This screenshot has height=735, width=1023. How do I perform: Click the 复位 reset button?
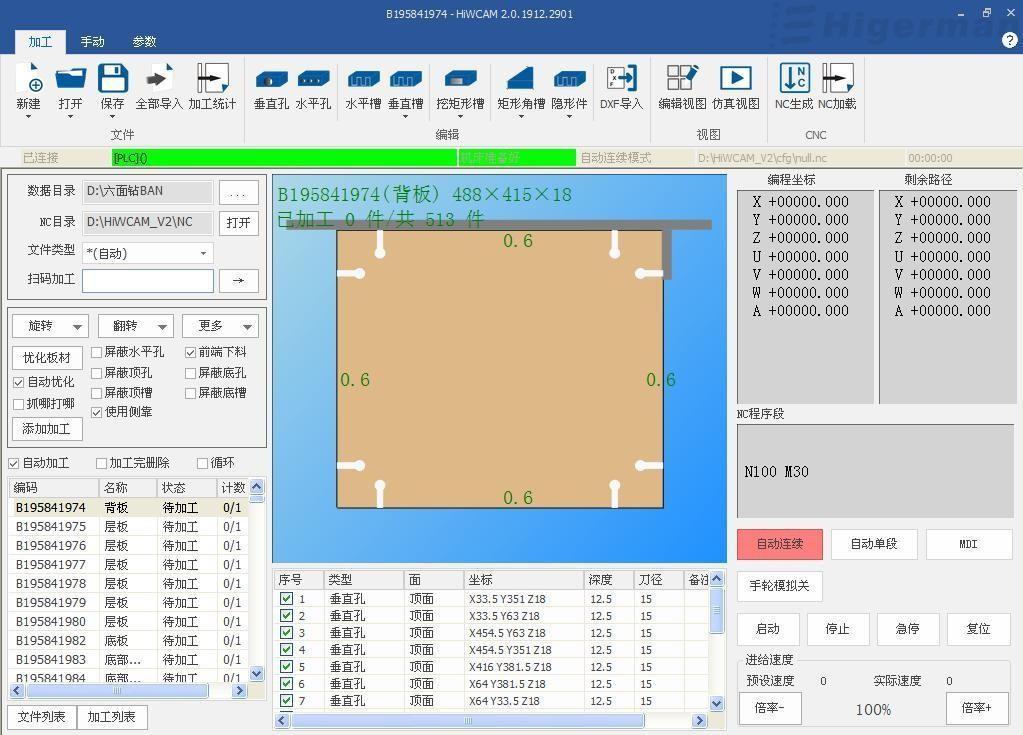tap(979, 629)
